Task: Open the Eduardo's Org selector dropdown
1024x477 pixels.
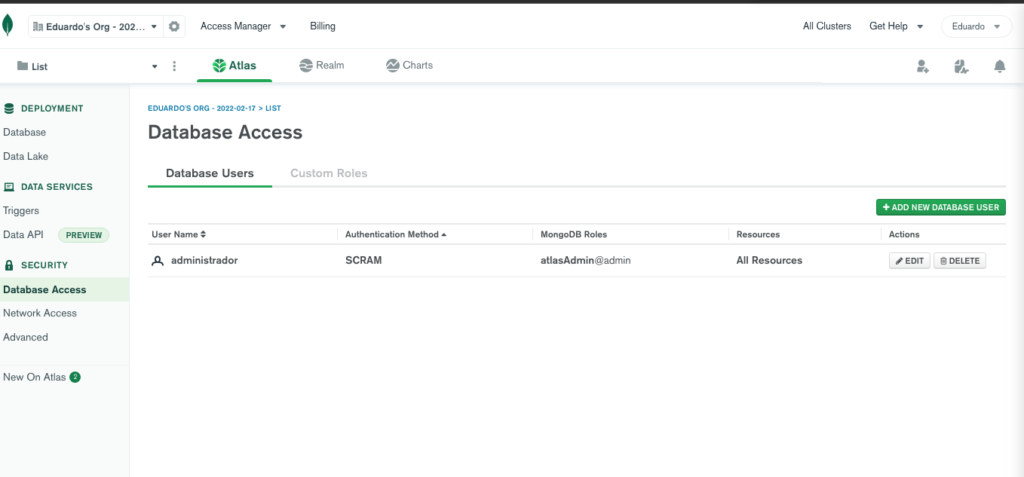Action: point(95,27)
